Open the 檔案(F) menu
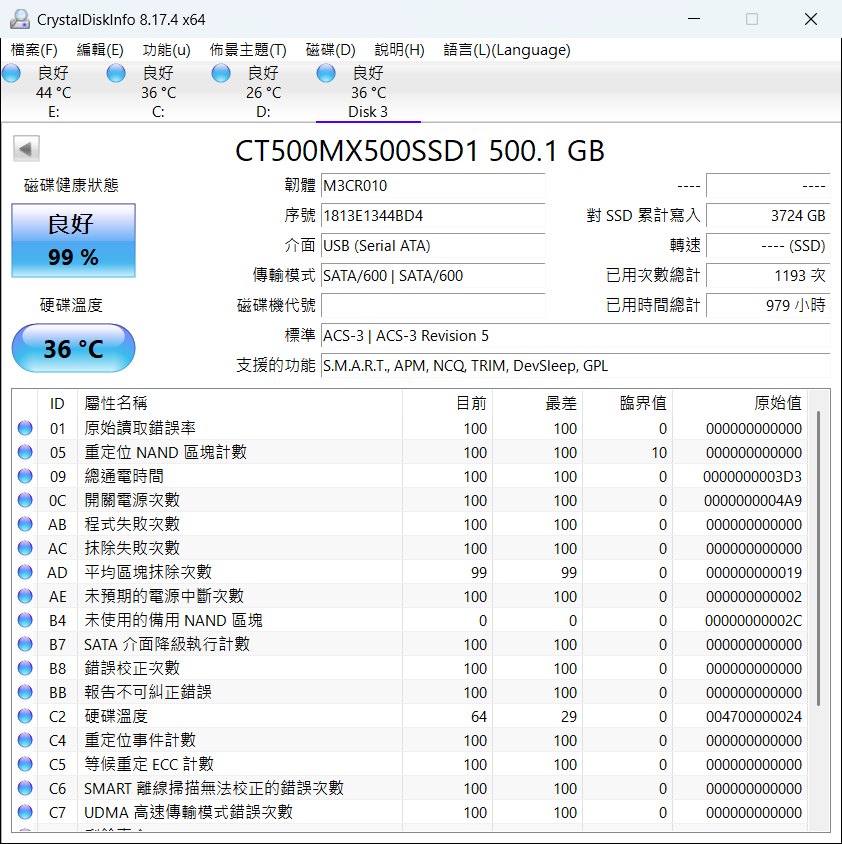 (34, 50)
